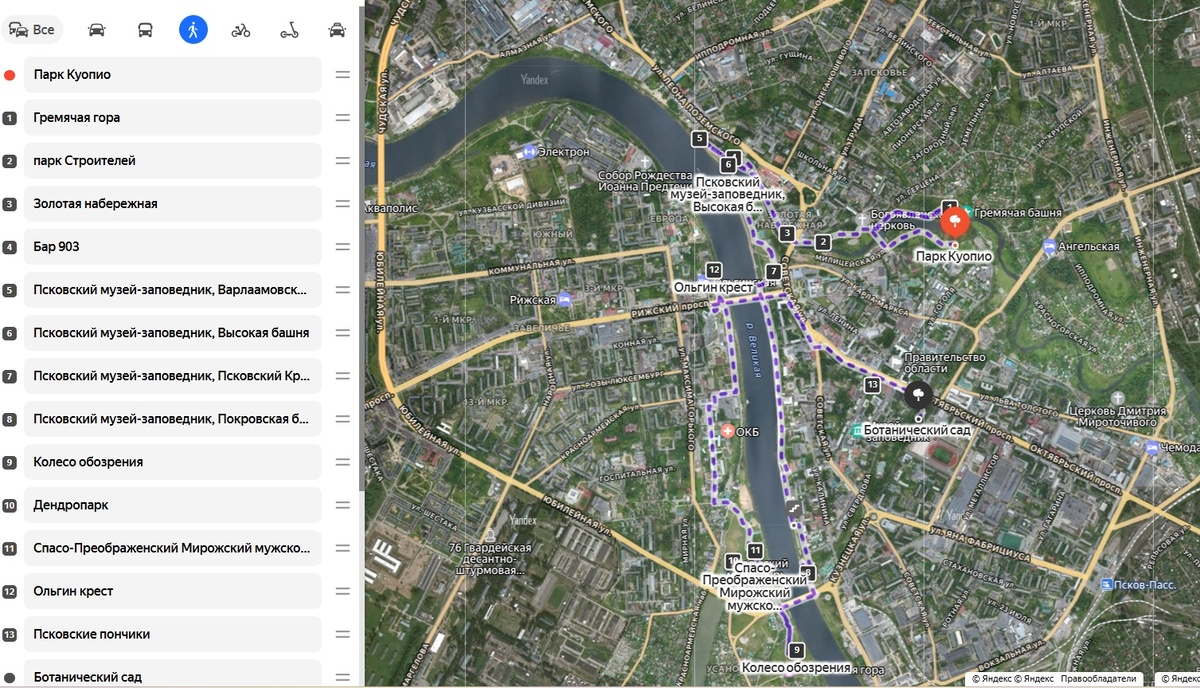Click the ОКБ hospital map marker
This screenshot has height=688, width=1200.
click(727, 430)
